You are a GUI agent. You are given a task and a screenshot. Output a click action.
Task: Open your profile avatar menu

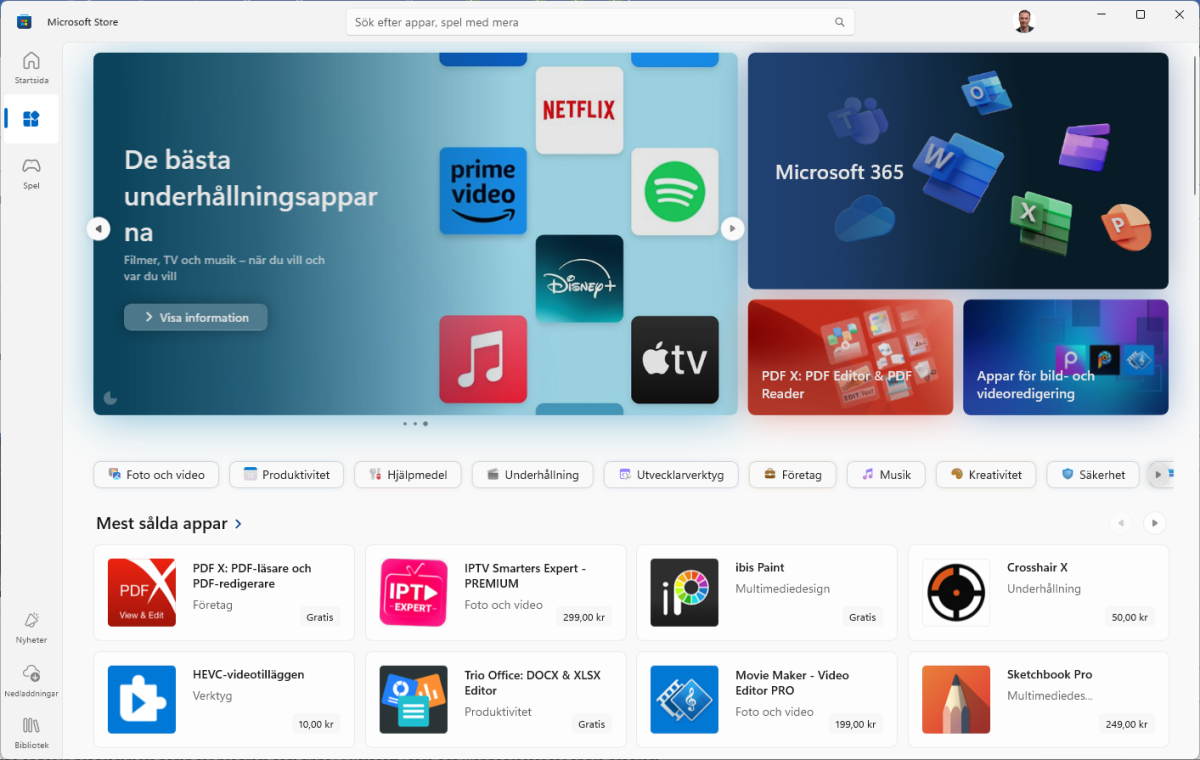(x=1024, y=21)
